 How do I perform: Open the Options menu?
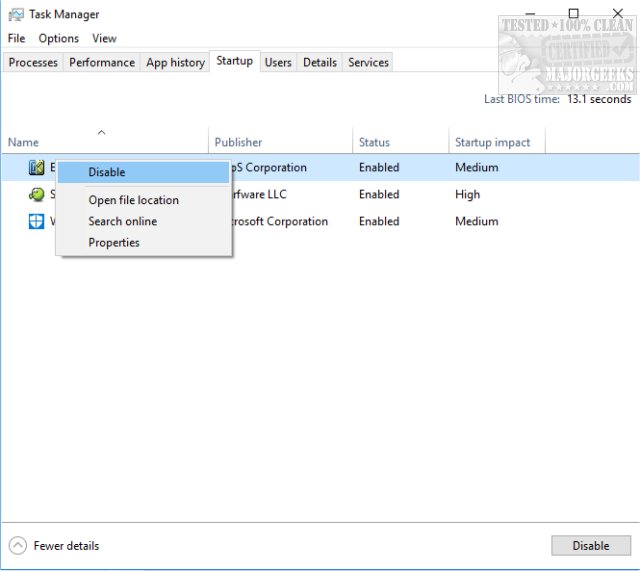tap(59, 38)
